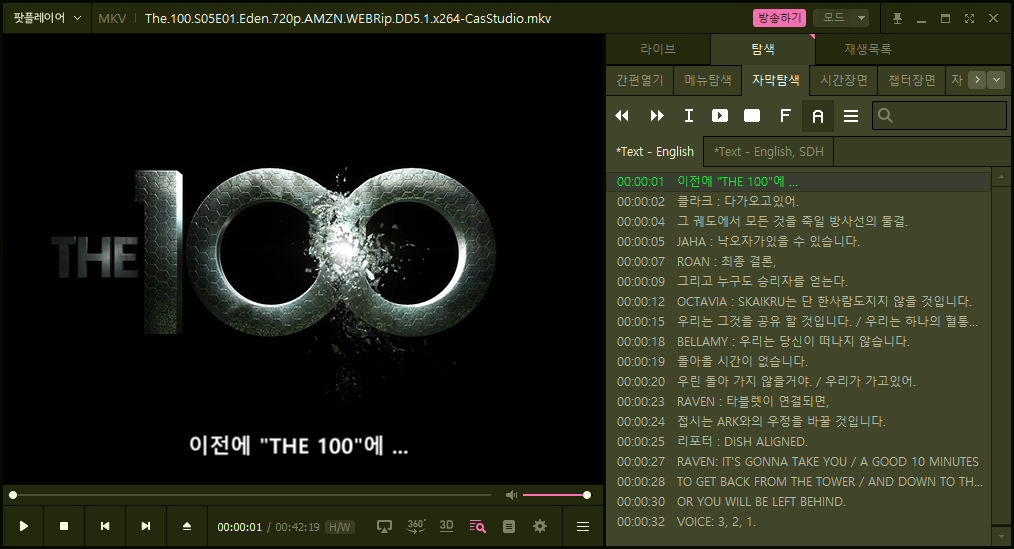The width and height of the screenshot is (1014, 549).
Task: Toggle 360 degree video mode
Action: [x=416, y=526]
